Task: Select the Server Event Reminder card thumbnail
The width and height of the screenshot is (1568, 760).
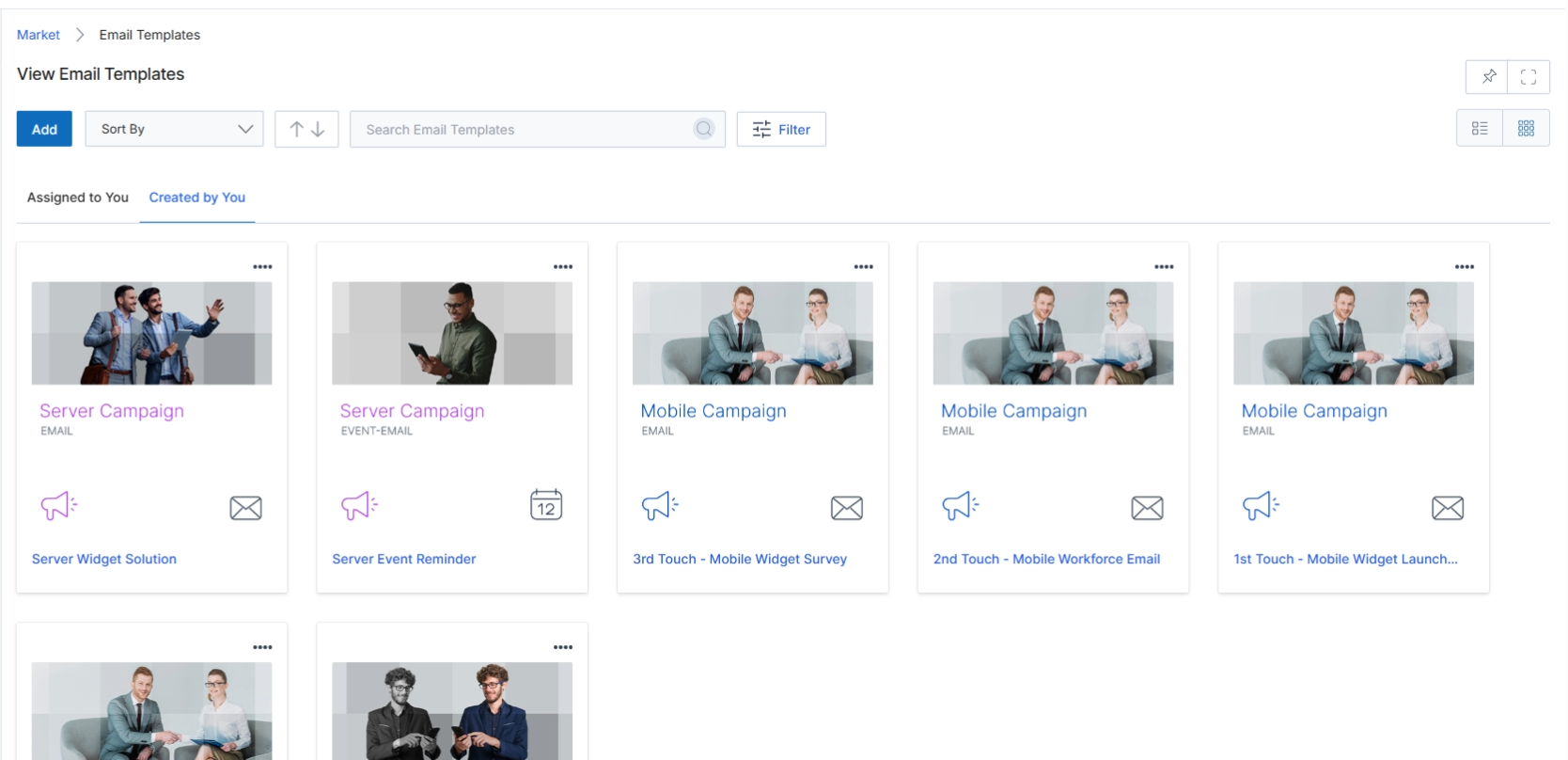Action: pyautogui.click(x=452, y=333)
